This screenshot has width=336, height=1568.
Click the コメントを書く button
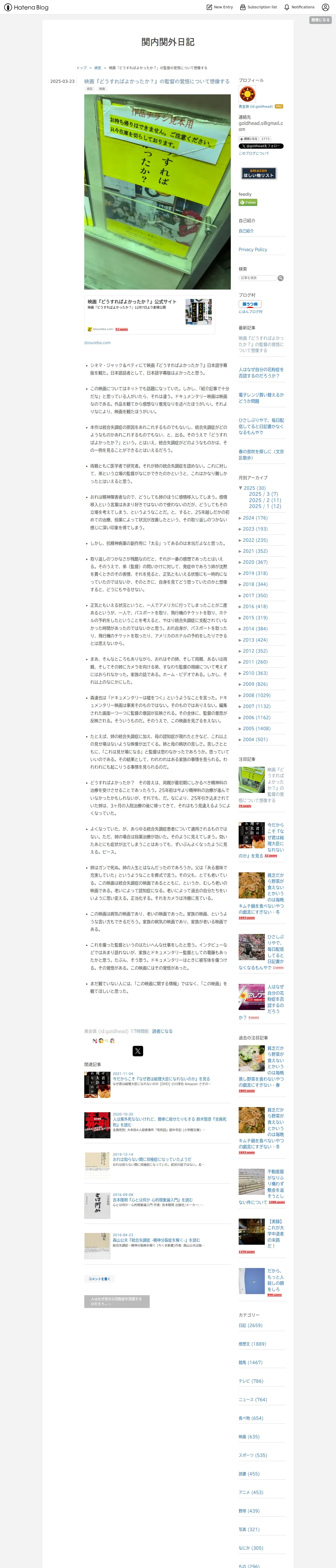99,1279
